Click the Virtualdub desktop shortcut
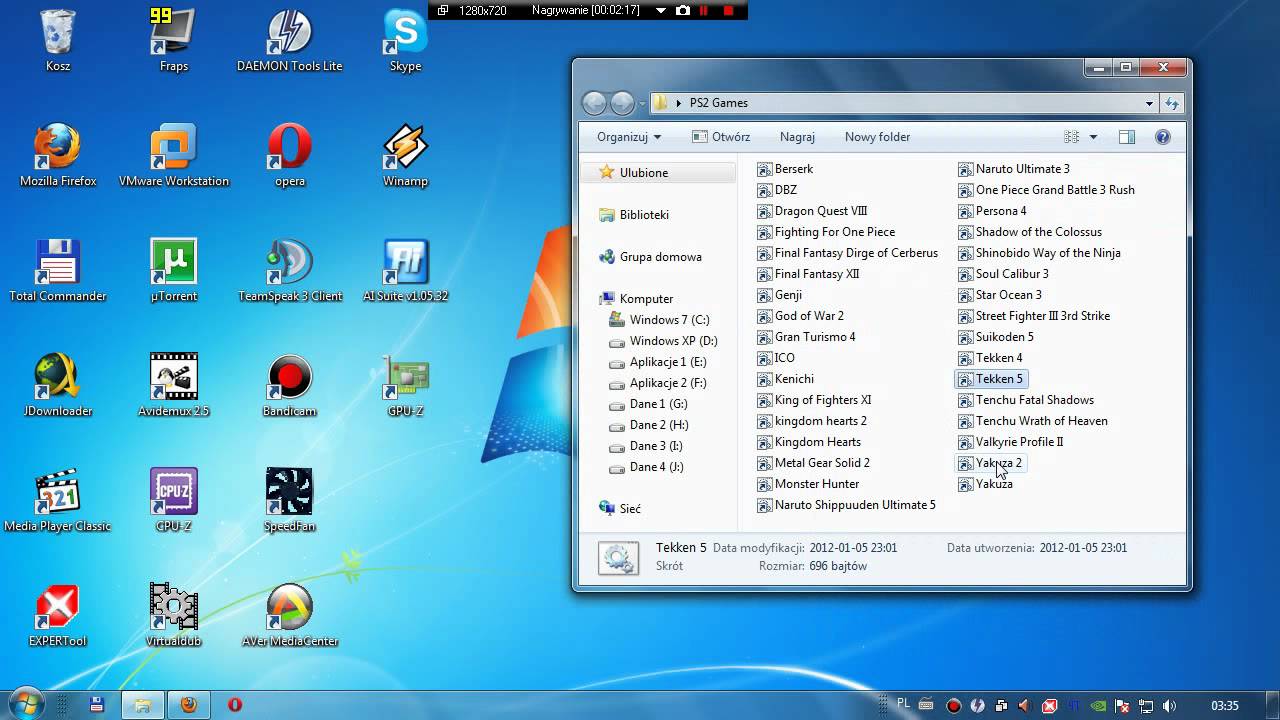This screenshot has height=720, width=1280. [x=173, y=616]
